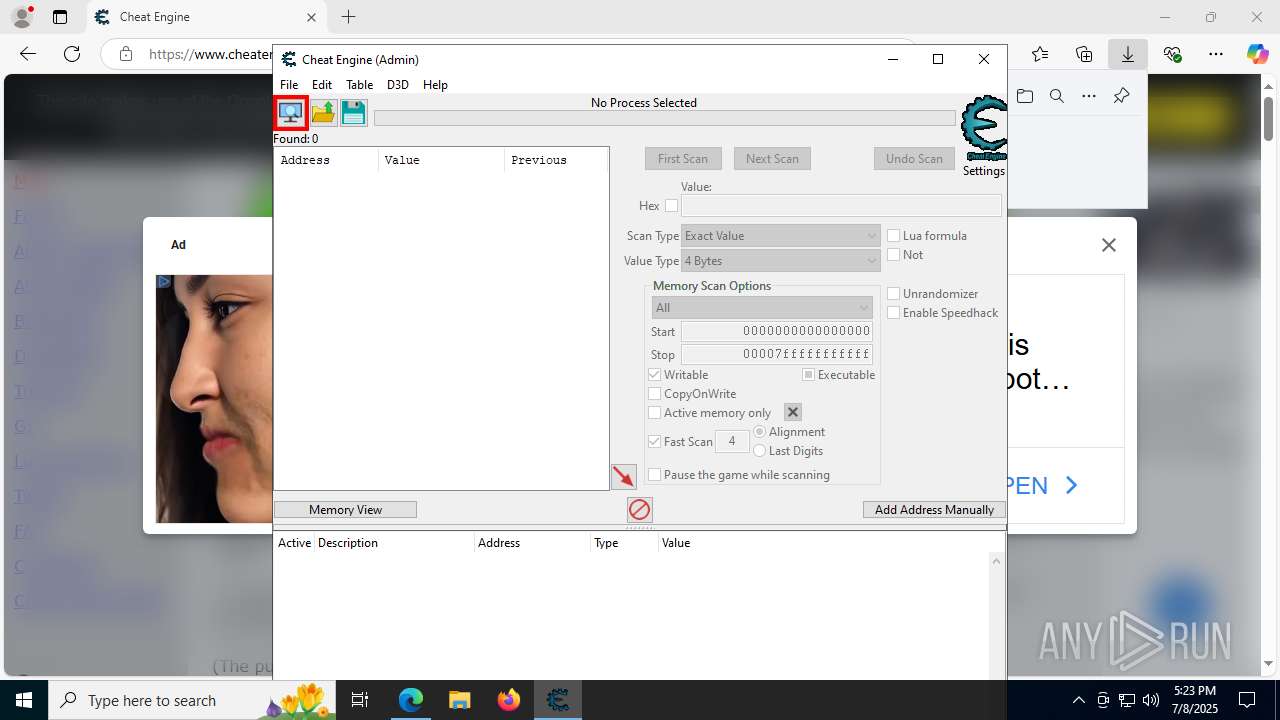The width and height of the screenshot is (1280, 720).
Task: Open the Edge favorites star icon
Action: pos(1040,54)
